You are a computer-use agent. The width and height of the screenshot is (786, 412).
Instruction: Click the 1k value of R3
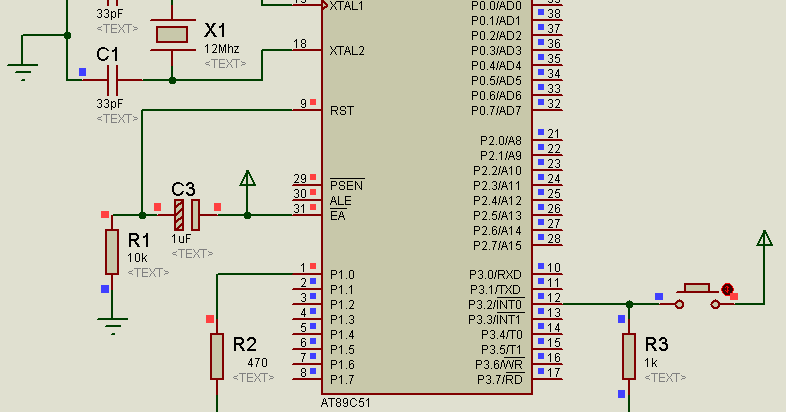(x=651, y=362)
